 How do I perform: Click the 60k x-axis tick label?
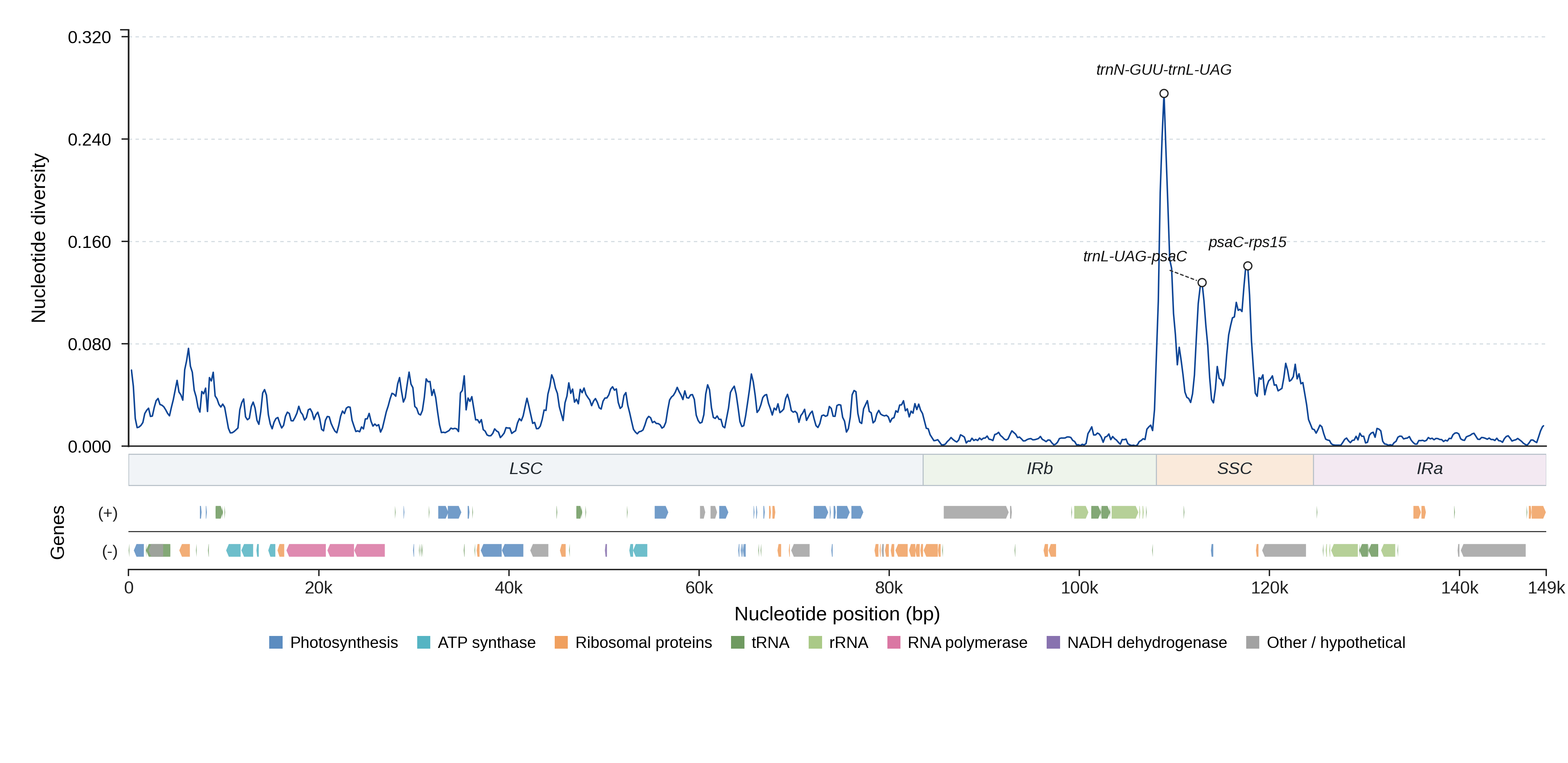tap(699, 588)
